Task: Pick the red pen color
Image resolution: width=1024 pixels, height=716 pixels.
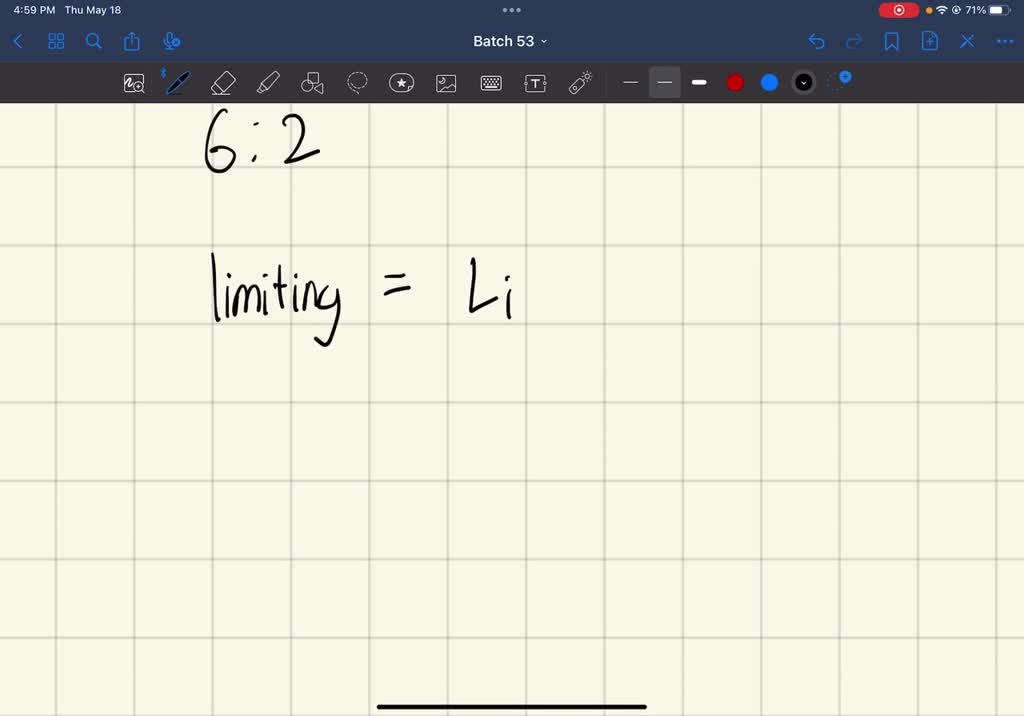Action: point(735,83)
